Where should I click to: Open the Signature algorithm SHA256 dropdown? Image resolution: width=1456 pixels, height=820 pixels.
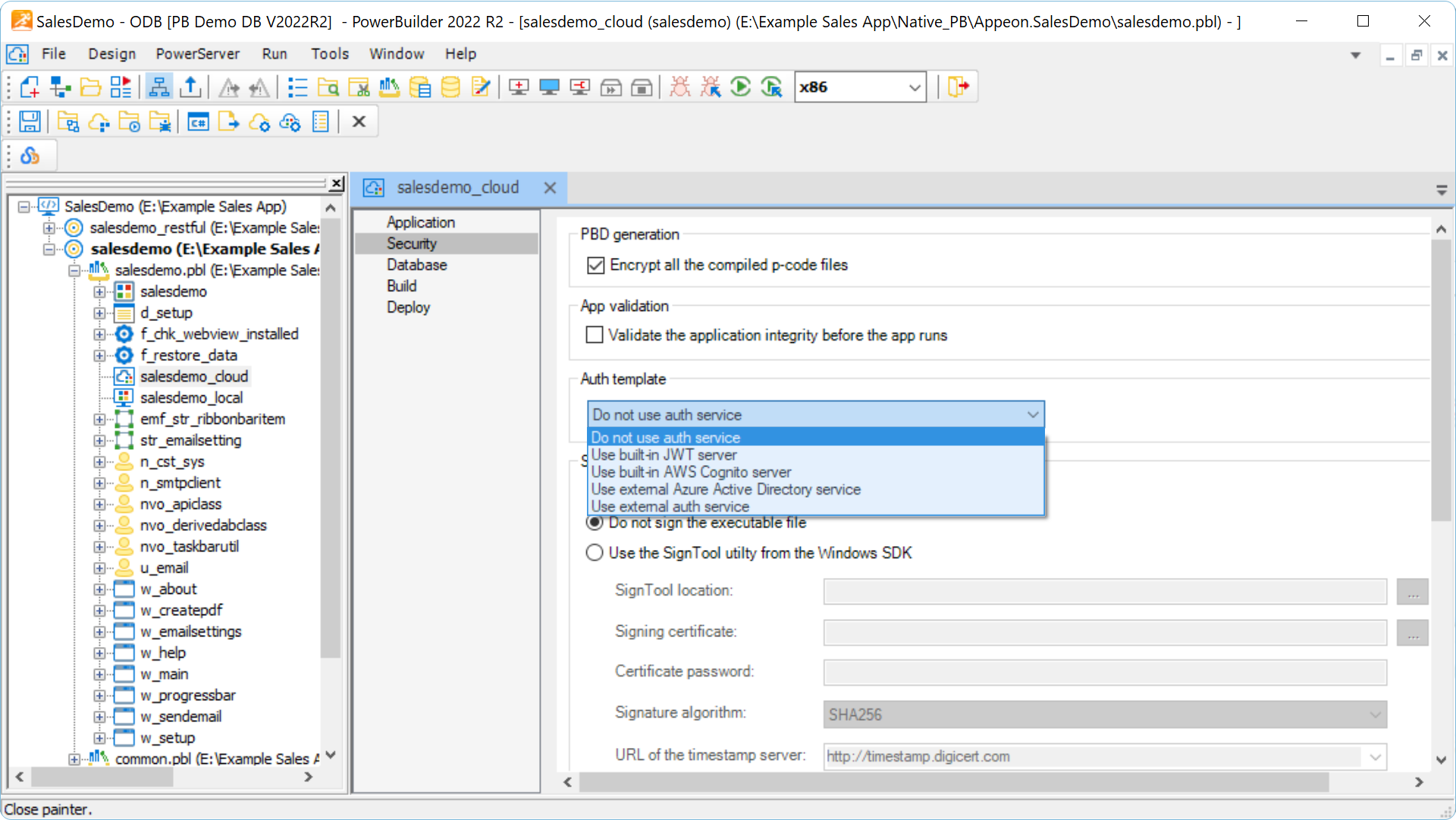[x=1375, y=715]
